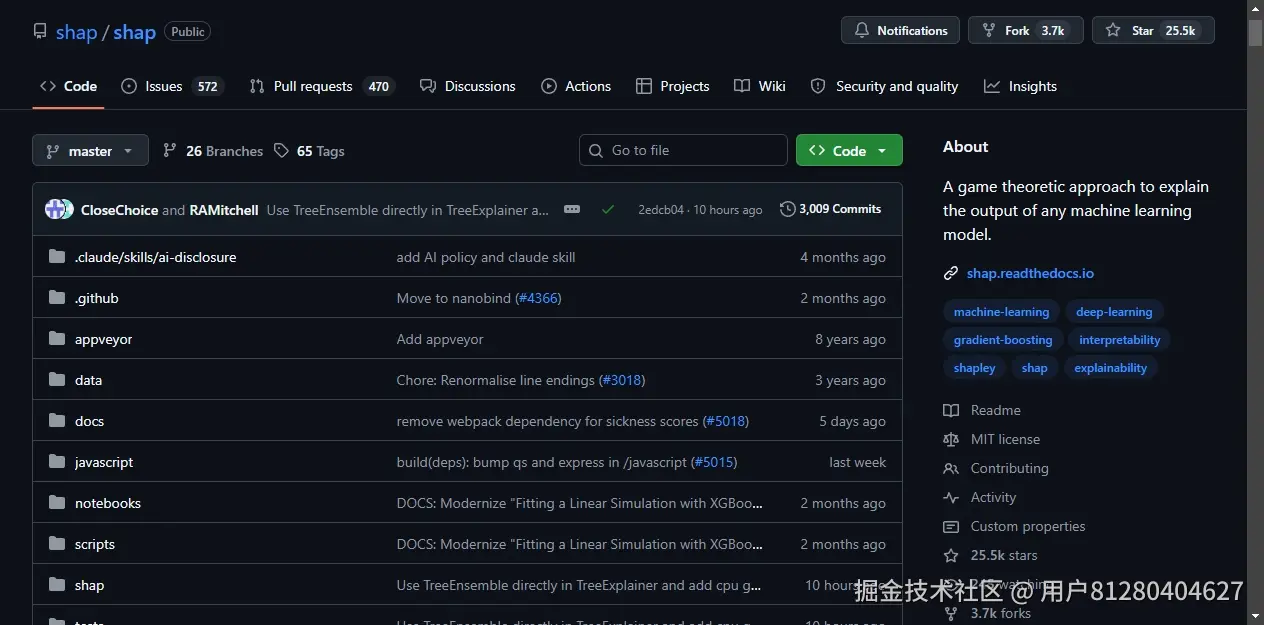Open the .claude/skills/ai-disclosure folder
This screenshot has width=1264, height=625.
point(155,257)
